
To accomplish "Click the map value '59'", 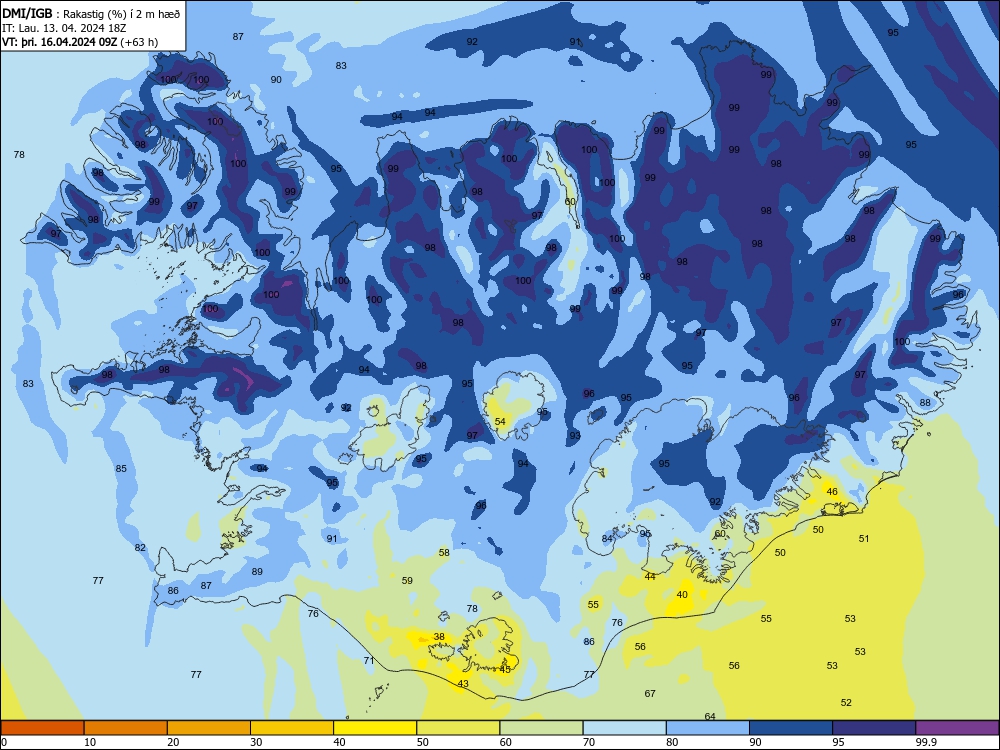I will click(407, 580).
